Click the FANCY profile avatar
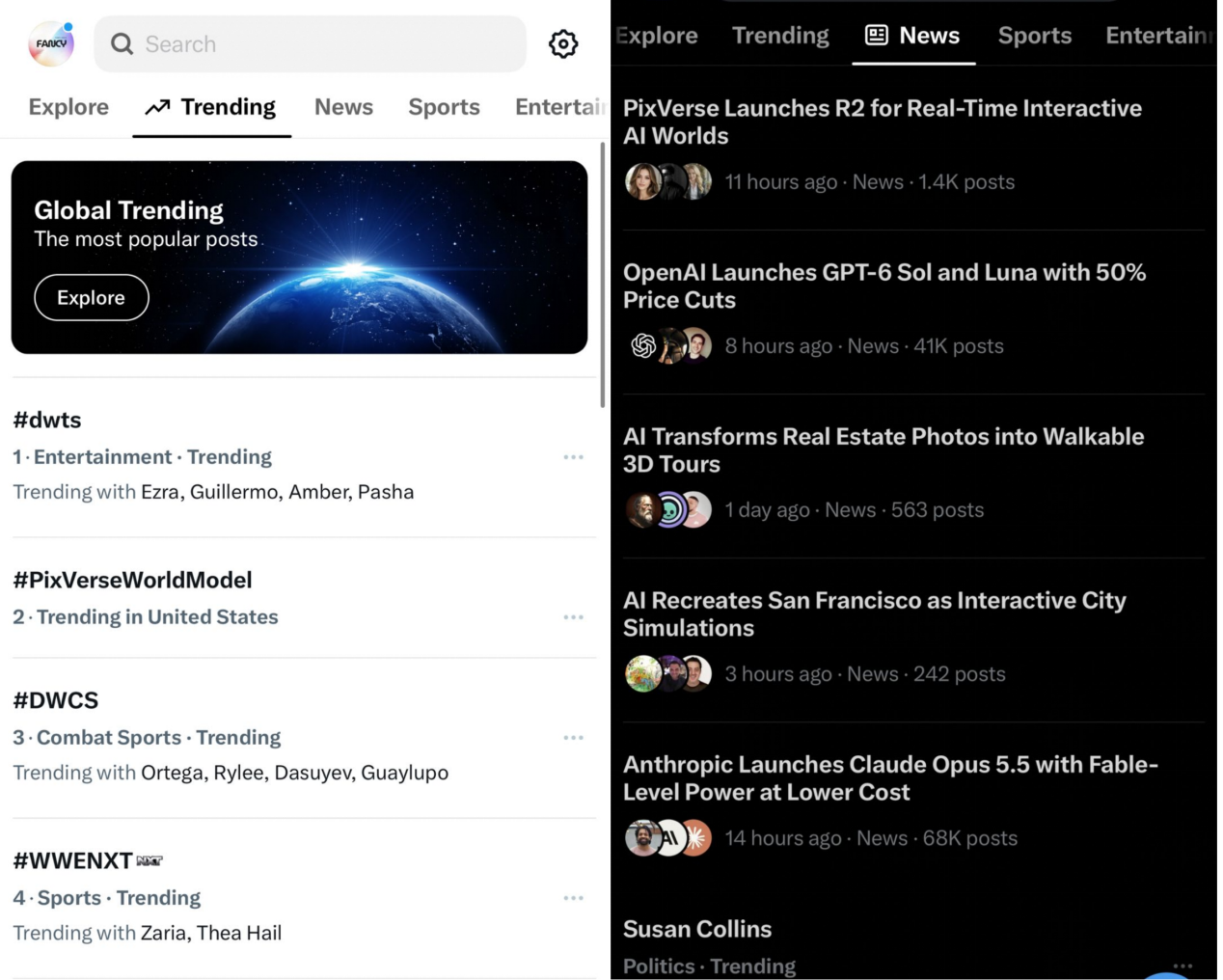This screenshot has height=980, width=1223. point(51,43)
